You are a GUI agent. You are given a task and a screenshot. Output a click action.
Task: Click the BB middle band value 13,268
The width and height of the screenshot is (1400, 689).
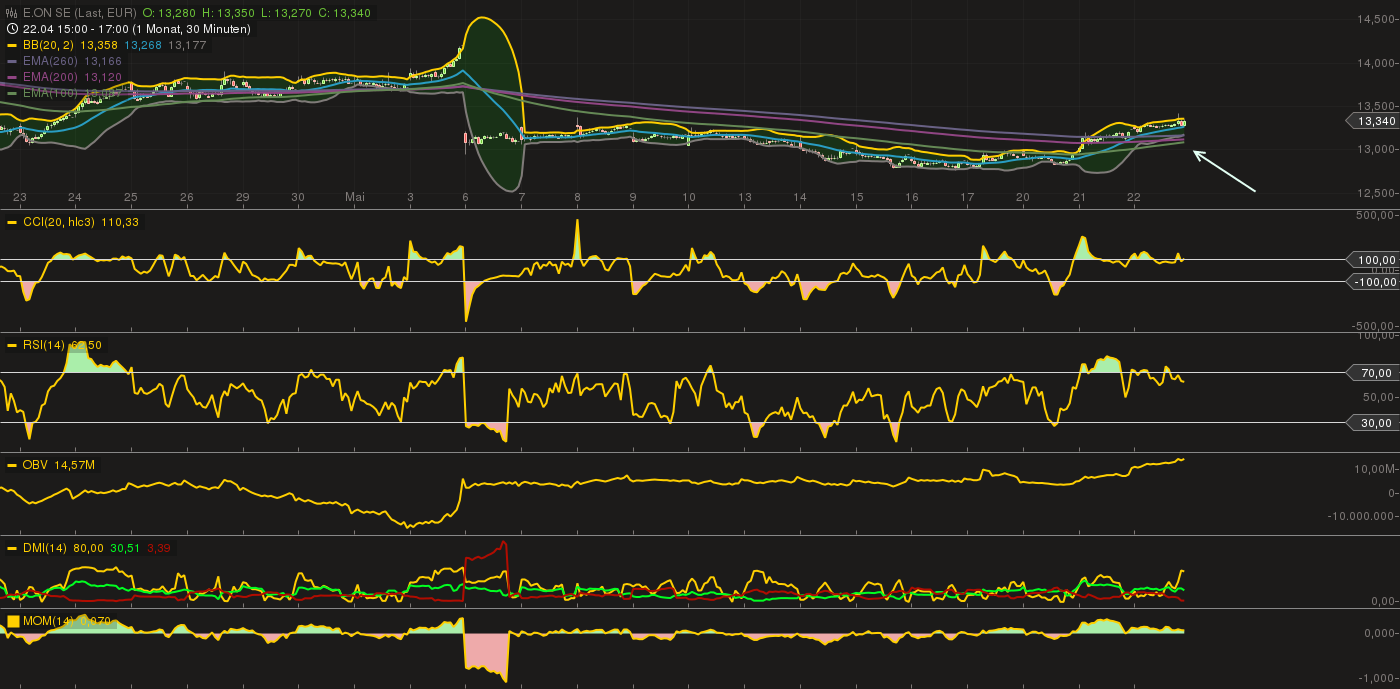[143, 45]
